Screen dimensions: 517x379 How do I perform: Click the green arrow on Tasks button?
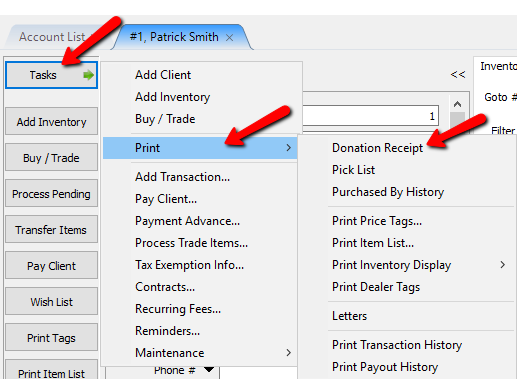click(x=88, y=75)
